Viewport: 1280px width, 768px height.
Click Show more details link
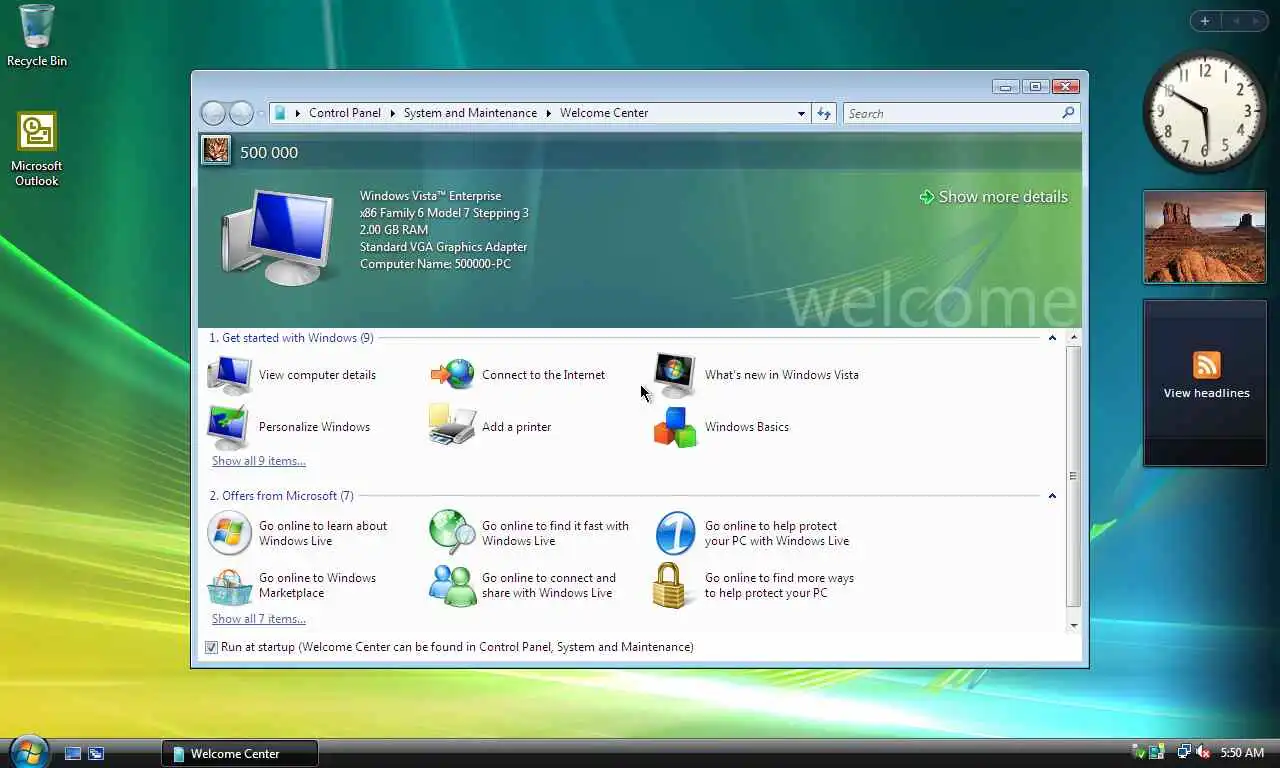tap(1003, 197)
